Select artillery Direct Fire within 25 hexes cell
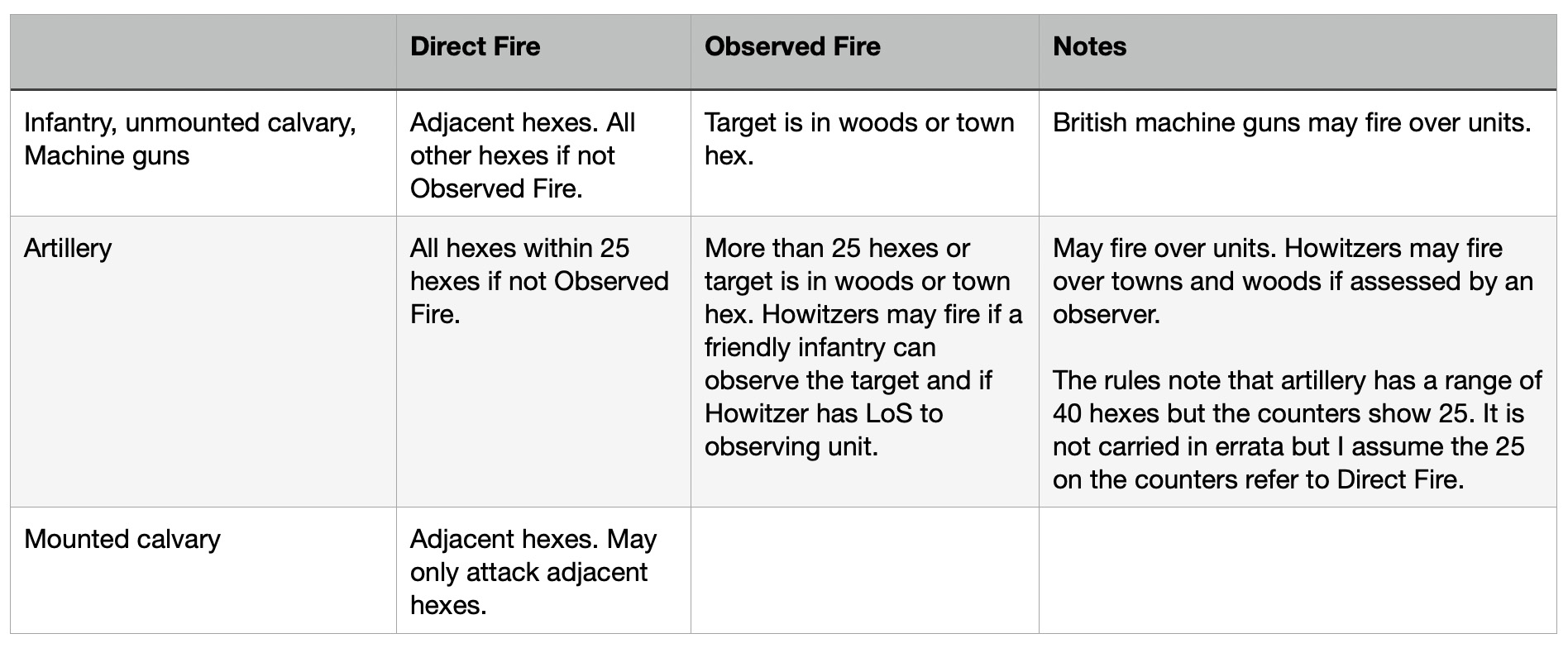Image resolution: width=1568 pixels, height=648 pixels. pyautogui.click(x=543, y=361)
